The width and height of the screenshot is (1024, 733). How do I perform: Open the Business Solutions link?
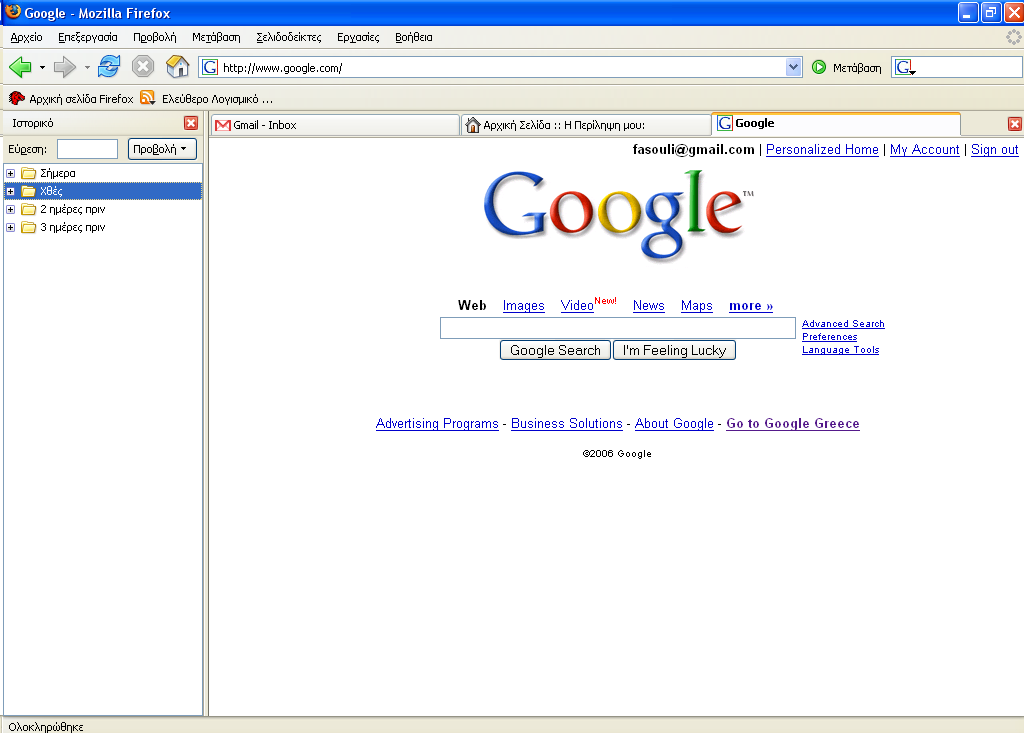[567, 423]
